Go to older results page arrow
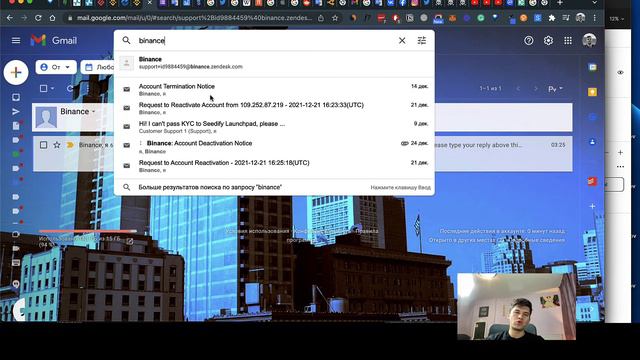 536,89
